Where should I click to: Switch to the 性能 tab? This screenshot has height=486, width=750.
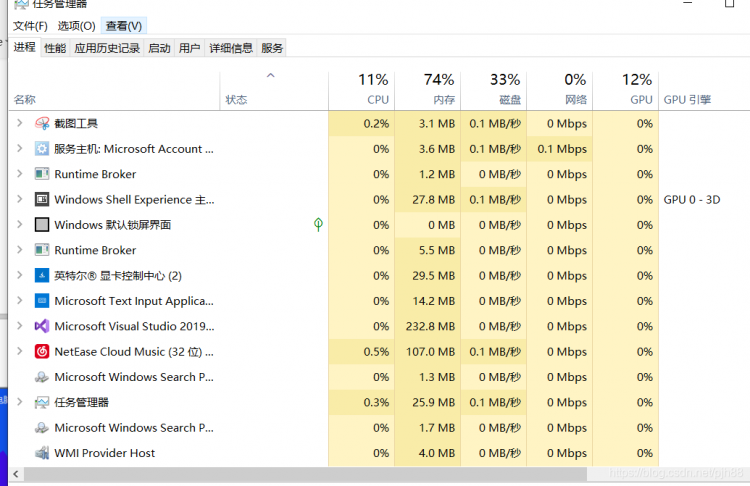55,48
